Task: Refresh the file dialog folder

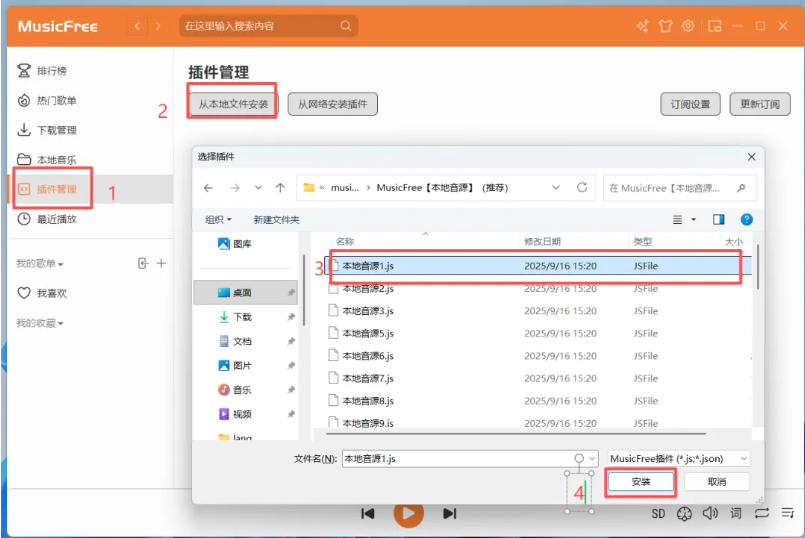Action: 582,187
